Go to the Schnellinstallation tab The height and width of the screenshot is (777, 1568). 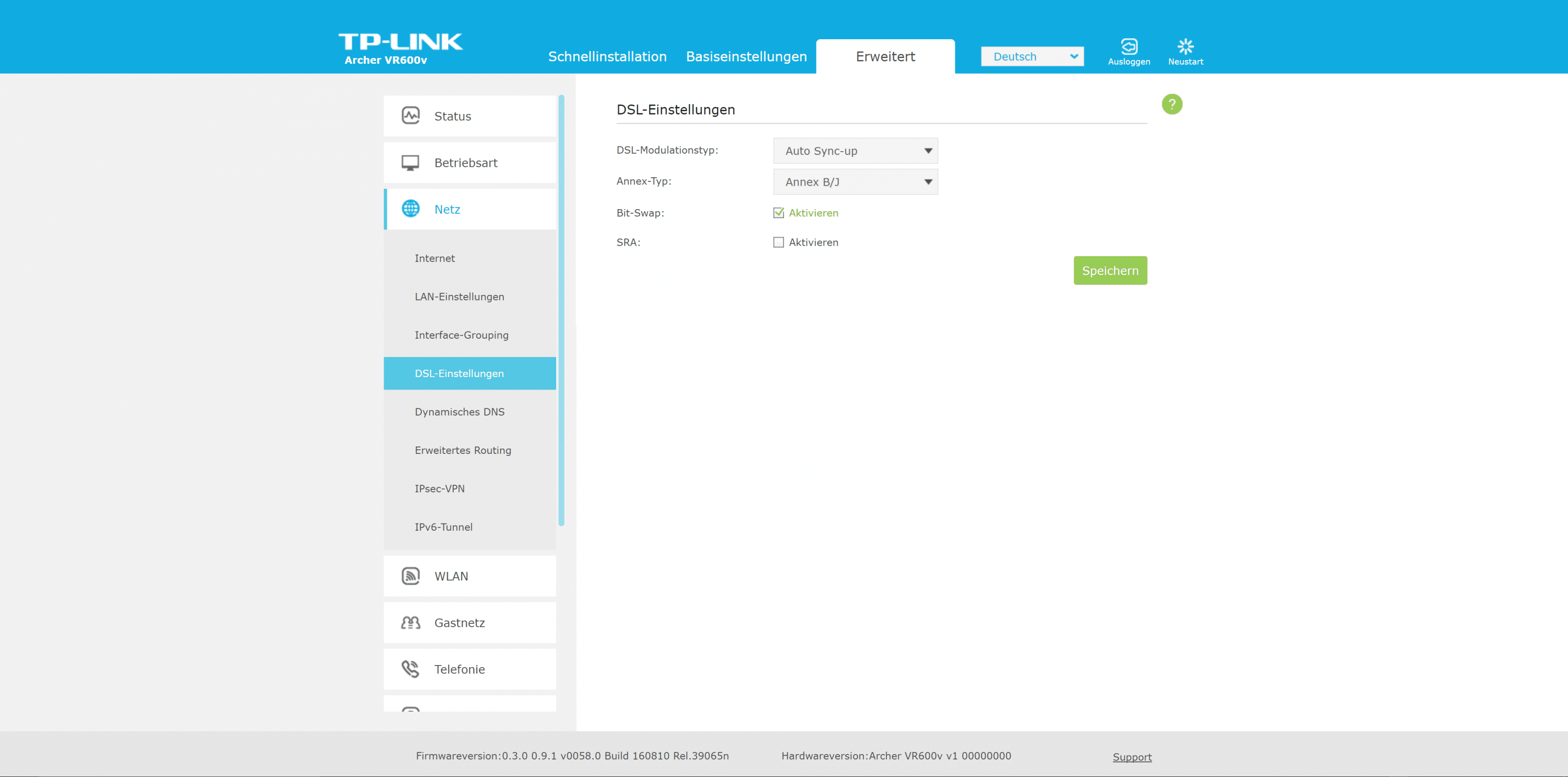point(607,56)
